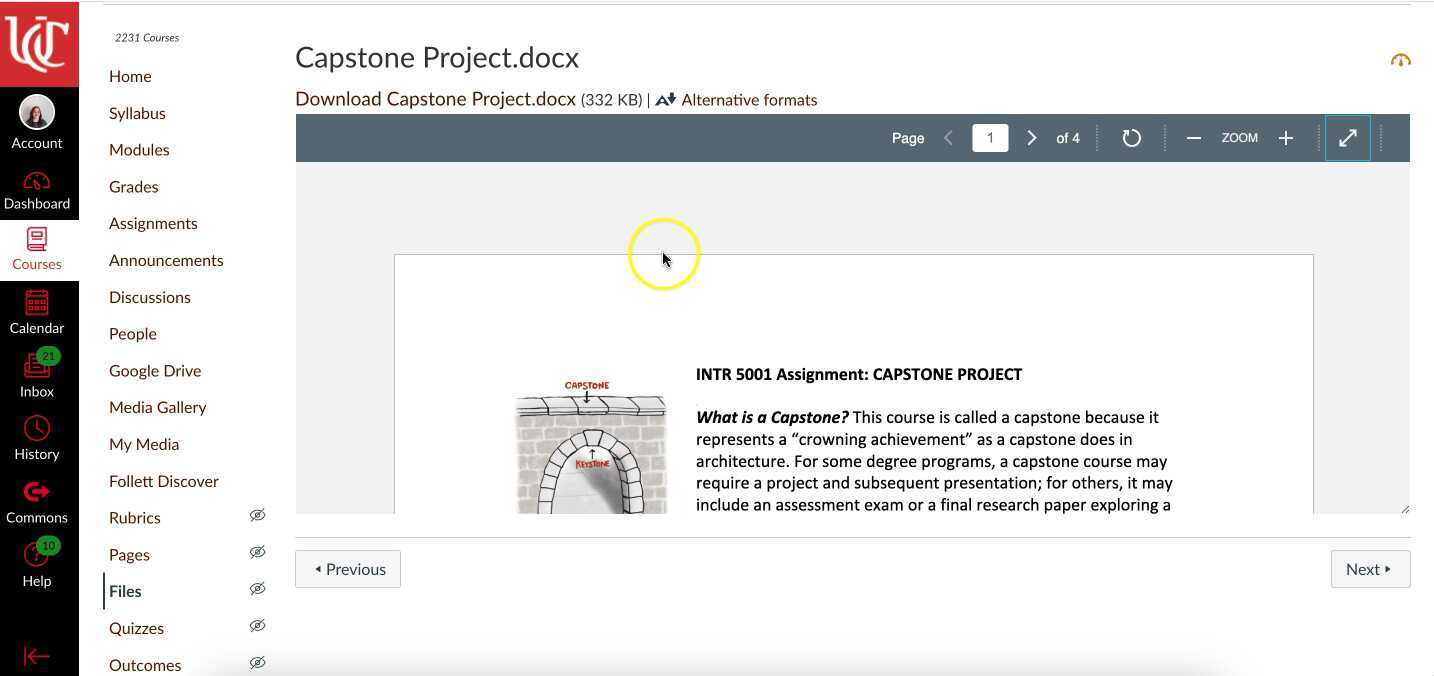Open Follett Discover course link
This screenshot has width=1434, height=676.
(164, 481)
